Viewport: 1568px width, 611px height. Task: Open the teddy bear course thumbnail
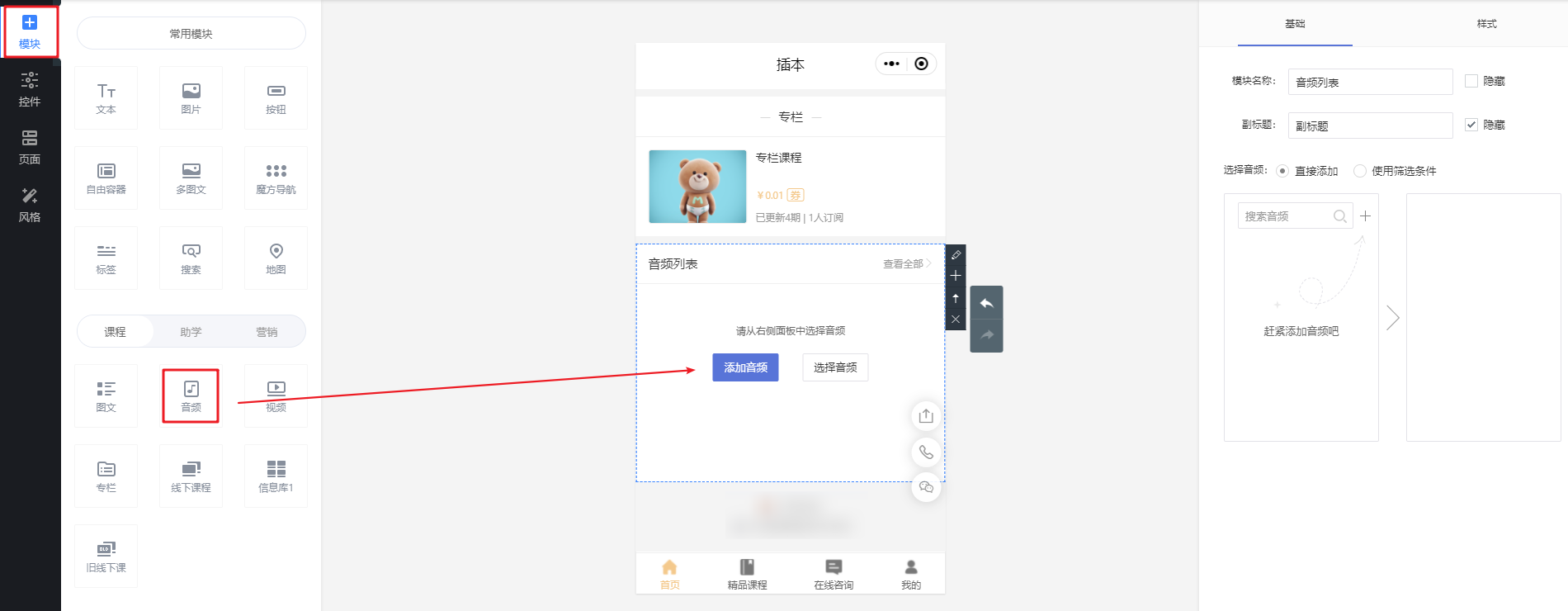pos(697,187)
